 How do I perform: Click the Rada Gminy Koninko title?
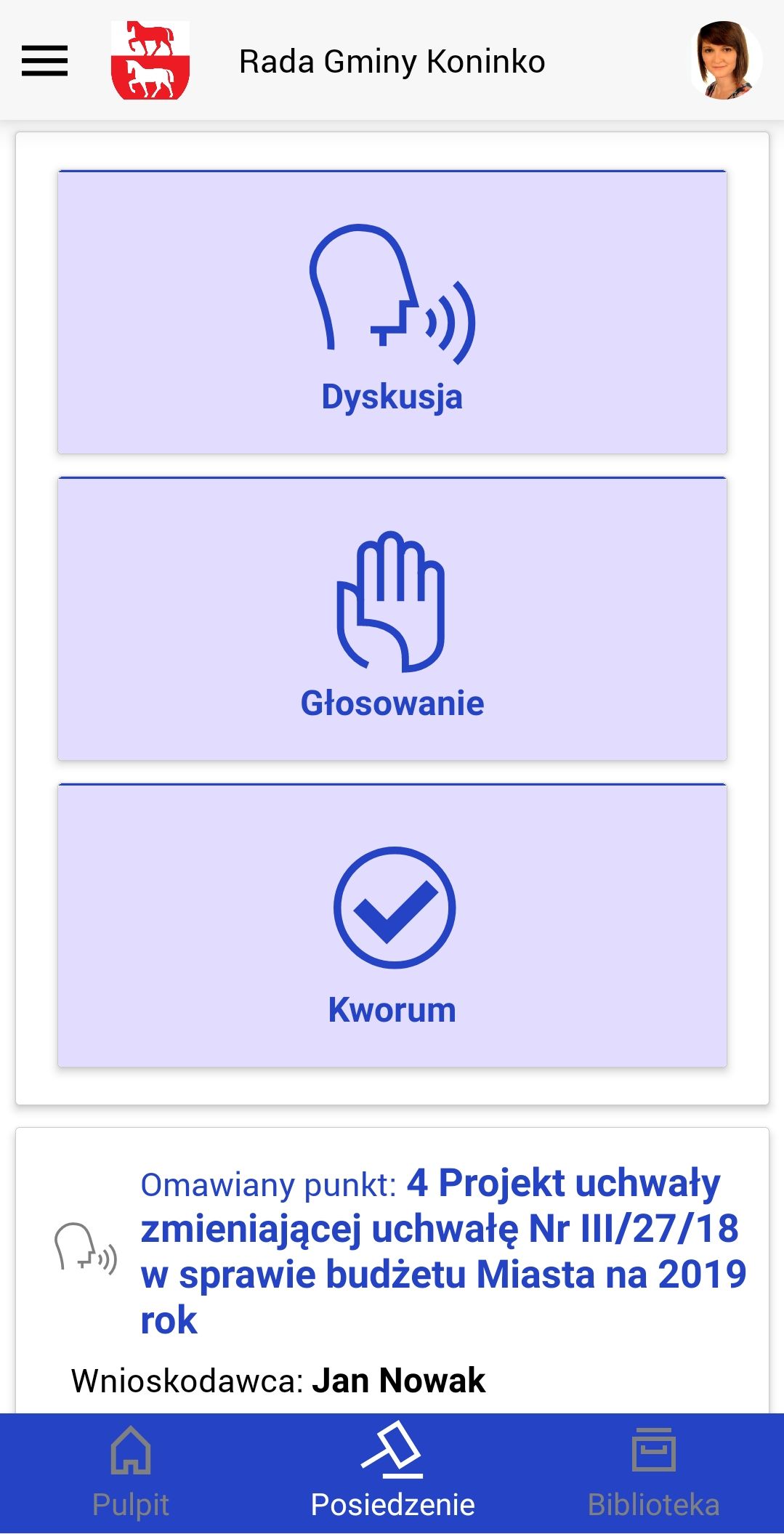pyautogui.click(x=392, y=61)
